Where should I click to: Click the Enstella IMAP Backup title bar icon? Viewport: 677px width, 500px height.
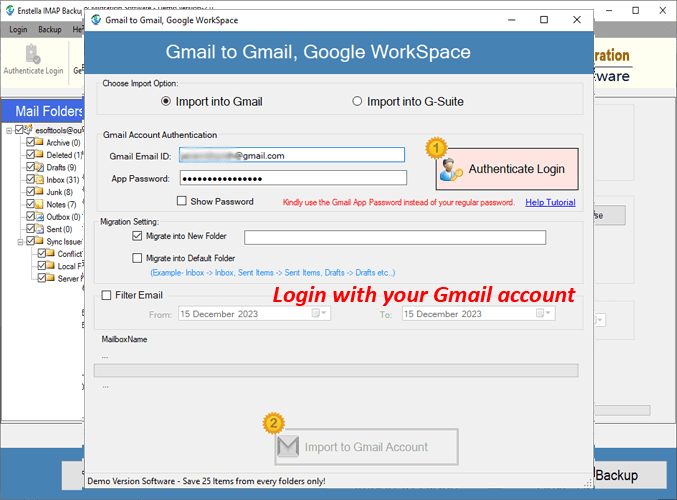[x=9, y=10]
